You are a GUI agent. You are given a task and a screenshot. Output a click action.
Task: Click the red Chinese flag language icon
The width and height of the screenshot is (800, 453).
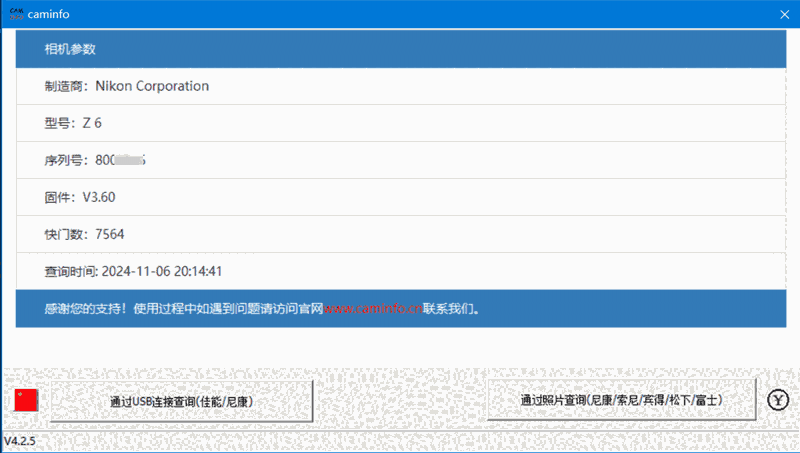(26, 400)
